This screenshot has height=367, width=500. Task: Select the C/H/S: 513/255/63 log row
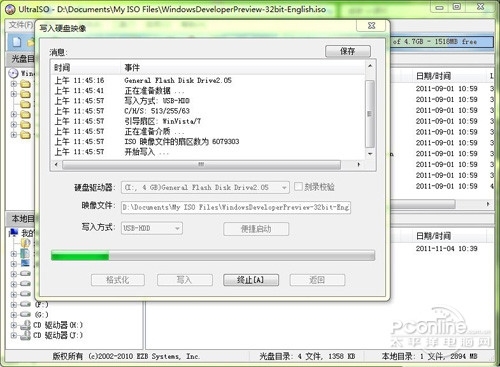(208, 111)
